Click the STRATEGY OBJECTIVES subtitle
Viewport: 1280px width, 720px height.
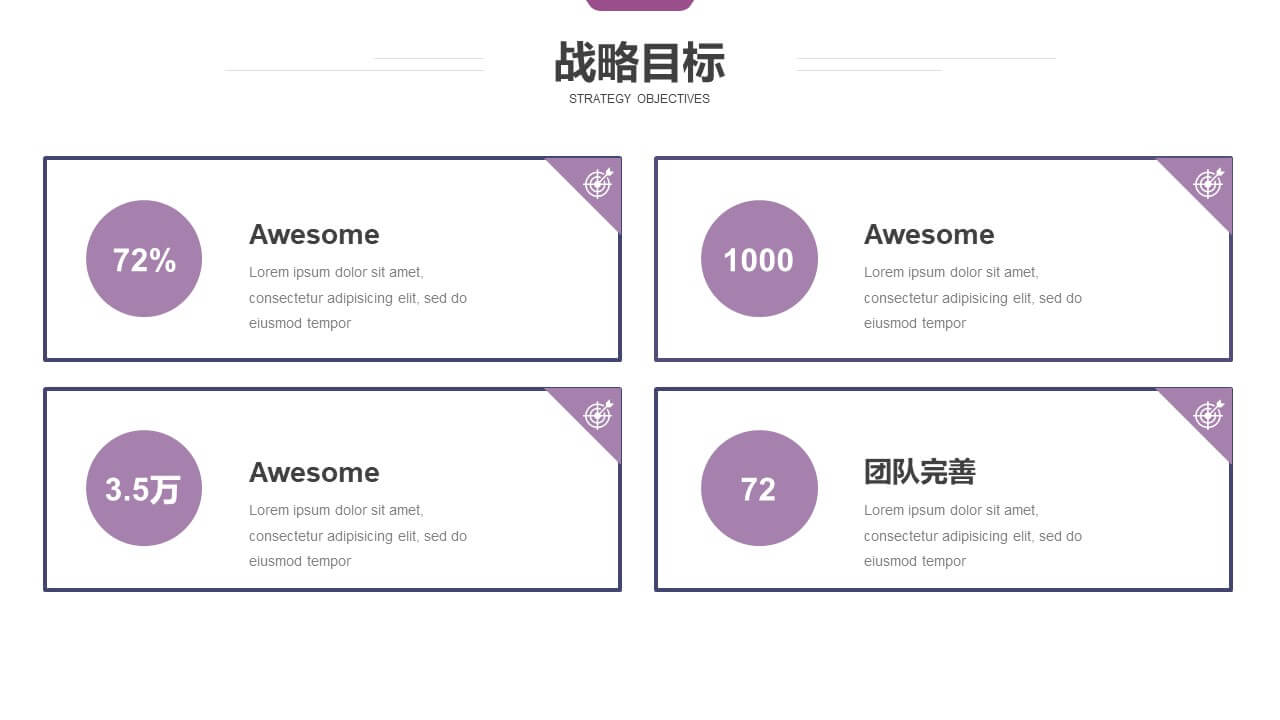pyautogui.click(x=639, y=99)
